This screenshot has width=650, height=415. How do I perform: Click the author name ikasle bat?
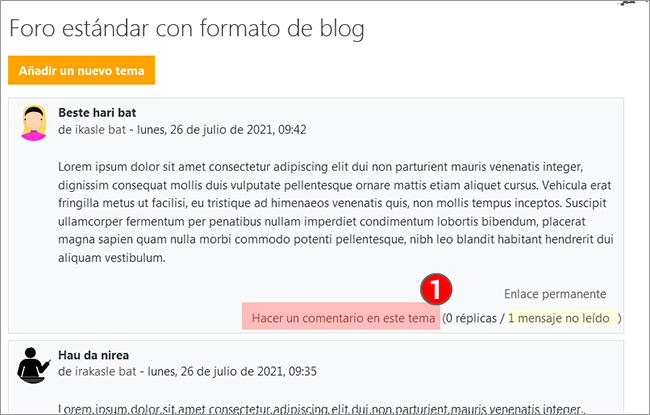click(x=106, y=130)
